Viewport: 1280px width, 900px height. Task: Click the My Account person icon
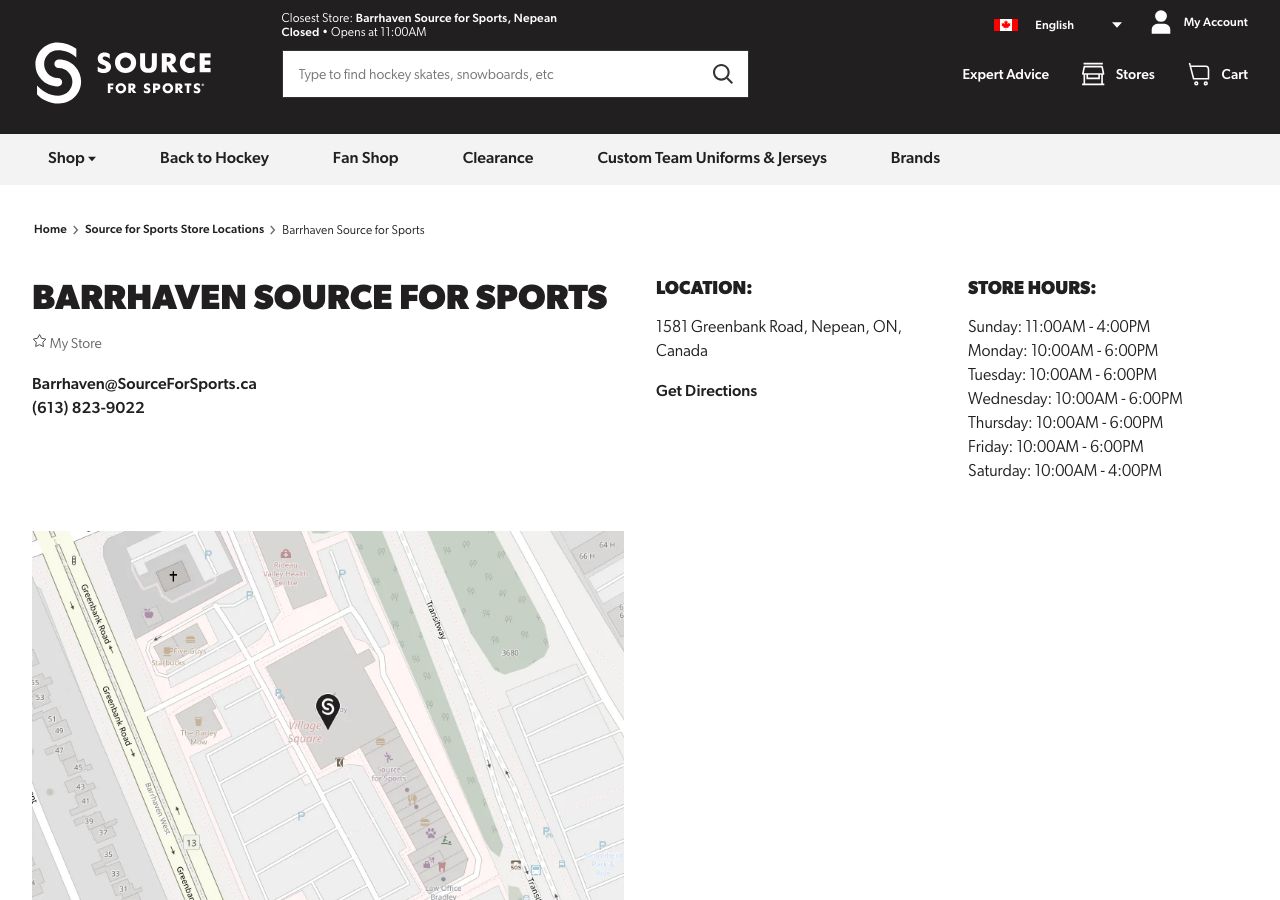click(1161, 22)
